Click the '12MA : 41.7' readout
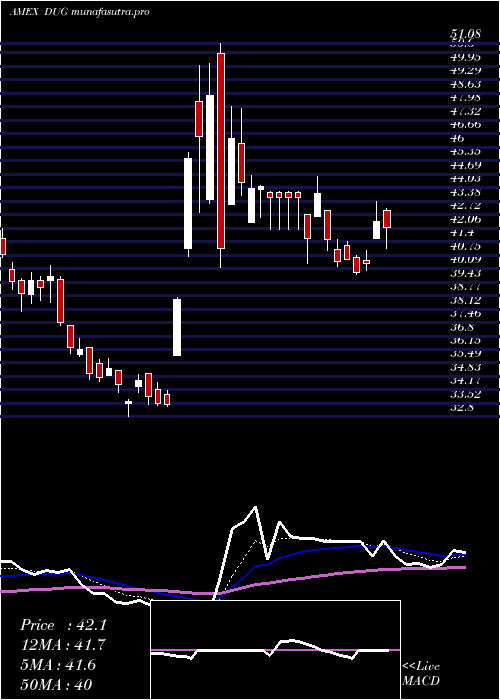Image resolution: width=500 pixels, height=700 pixels. tap(63, 645)
